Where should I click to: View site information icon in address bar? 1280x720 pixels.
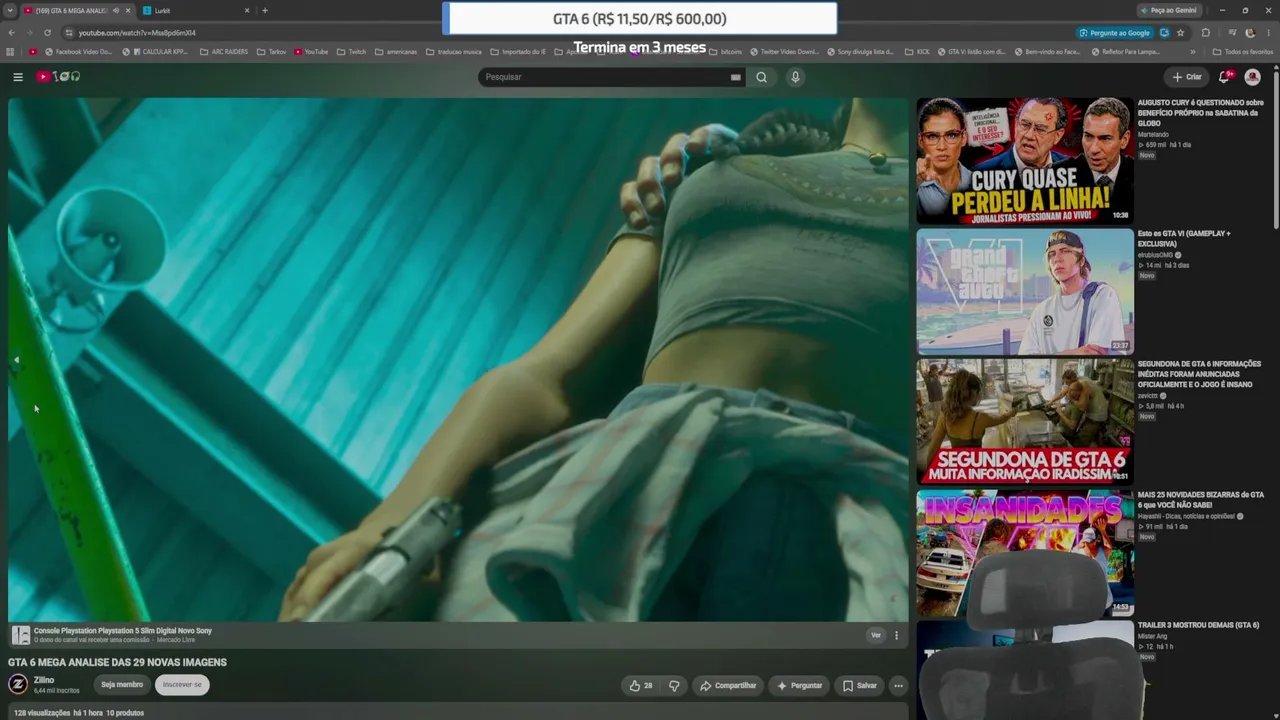pyautogui.click(x=68, y=33)
